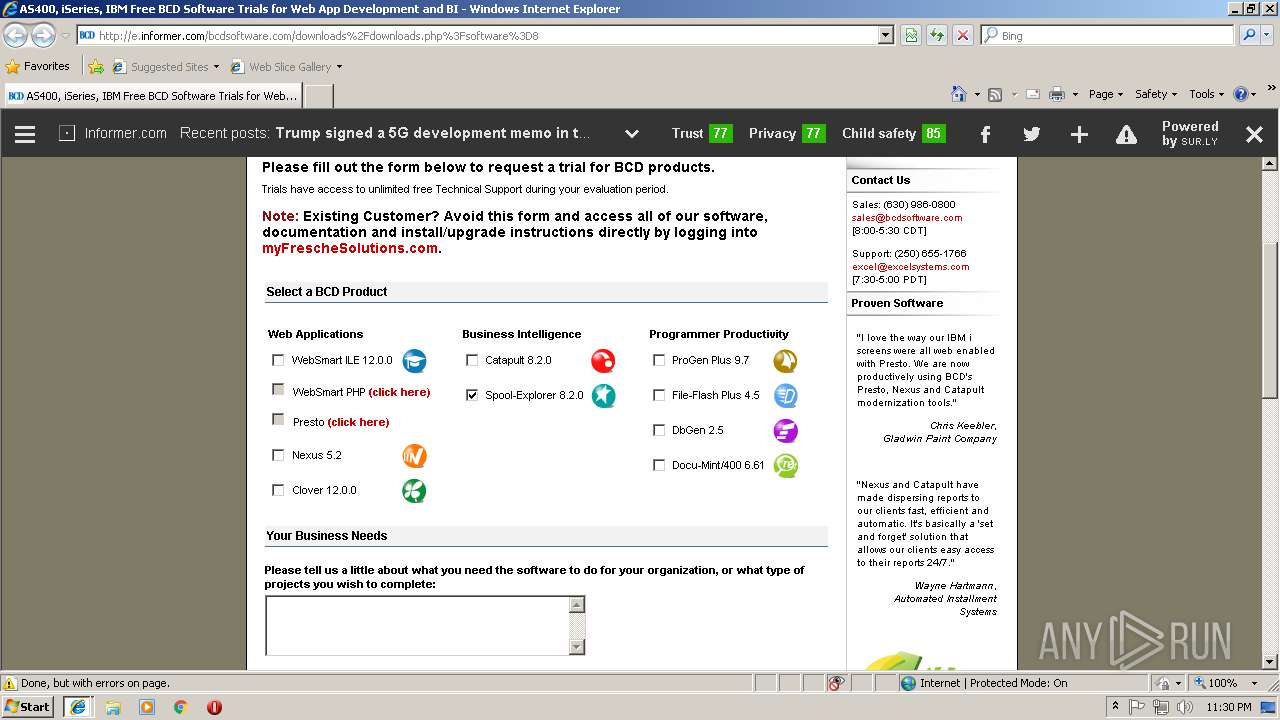Image resolution: width=1280 pixels, height=720 pixels.
Task: Expand the Recent posts chevron
Action: [x=632, y=134]
